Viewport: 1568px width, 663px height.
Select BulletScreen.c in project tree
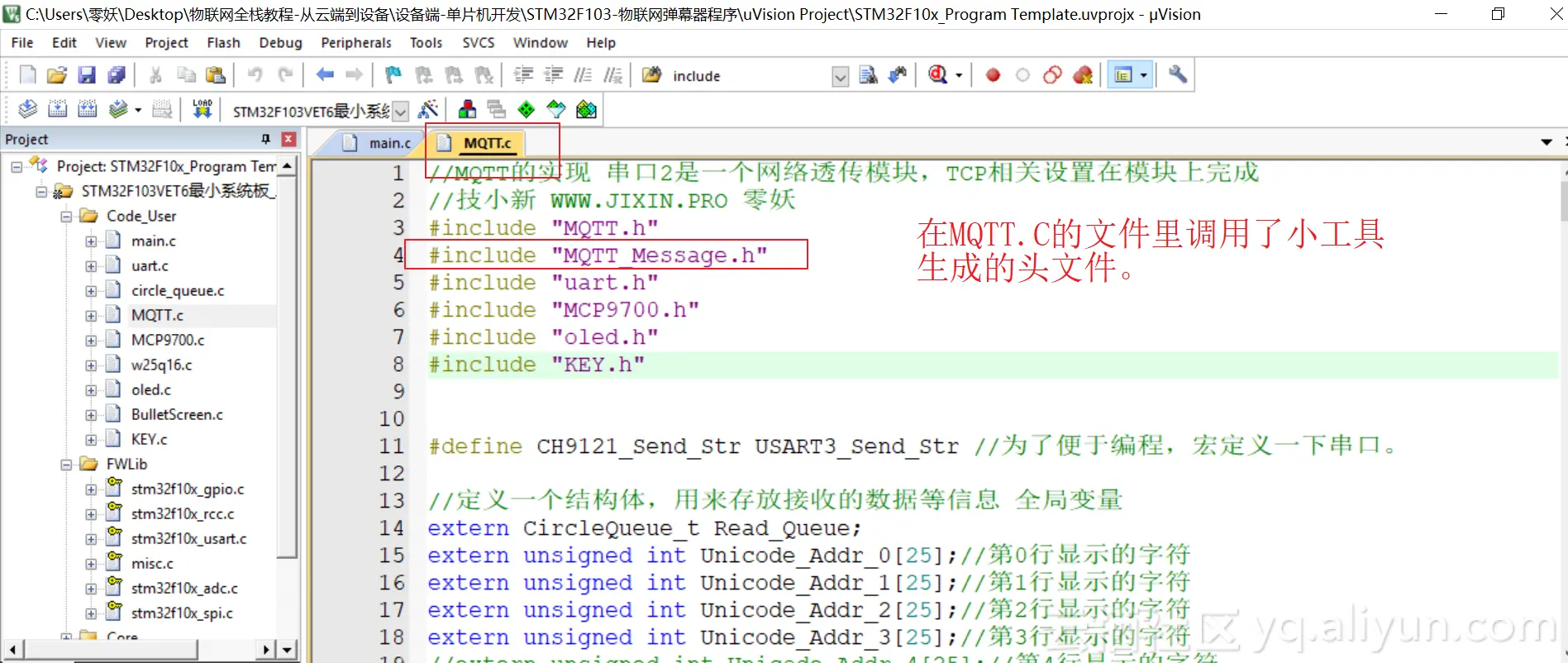pos(177,414)
